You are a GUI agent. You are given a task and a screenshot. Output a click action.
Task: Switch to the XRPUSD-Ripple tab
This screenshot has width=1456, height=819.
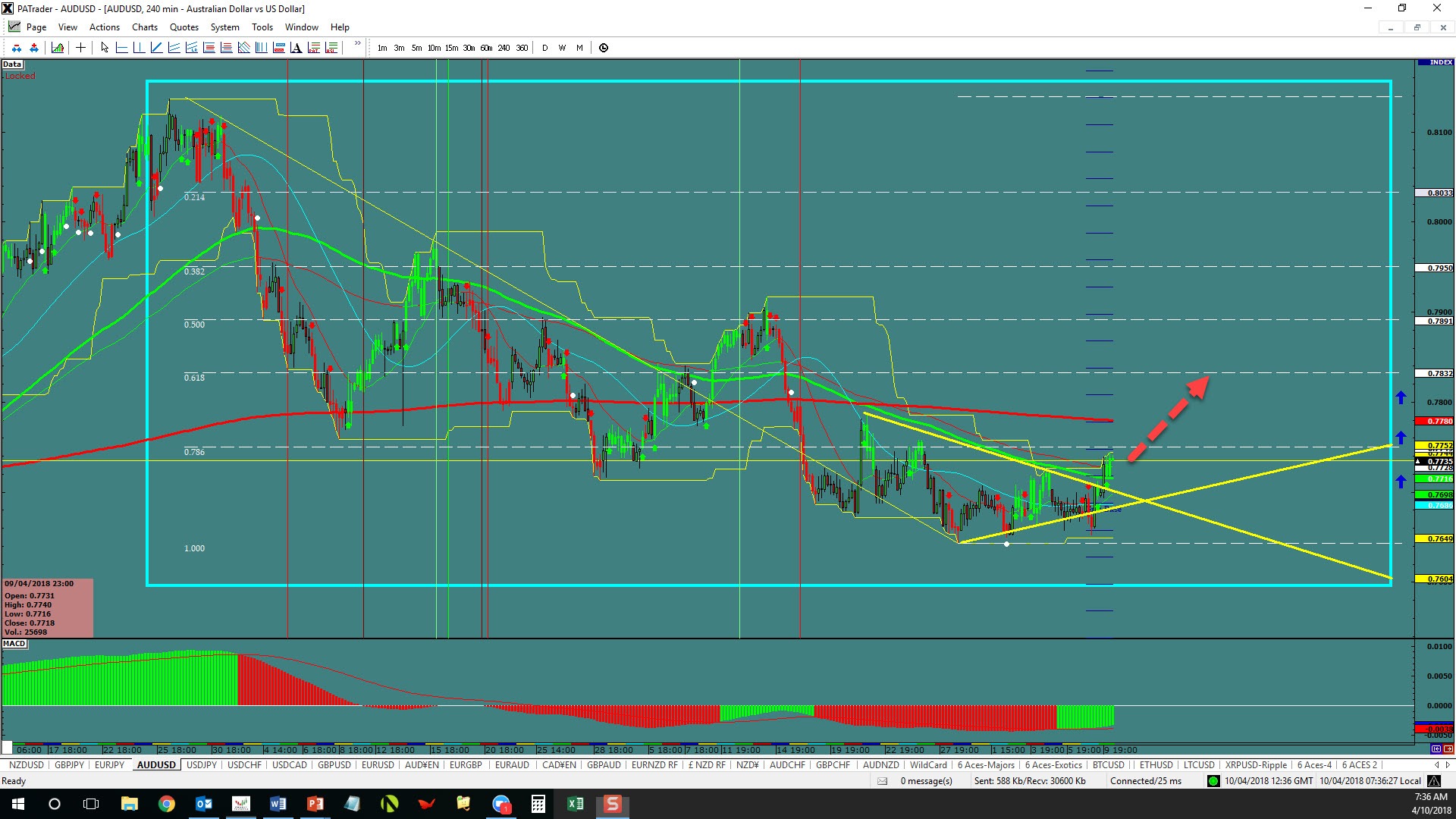click(x=1256, y=765)
